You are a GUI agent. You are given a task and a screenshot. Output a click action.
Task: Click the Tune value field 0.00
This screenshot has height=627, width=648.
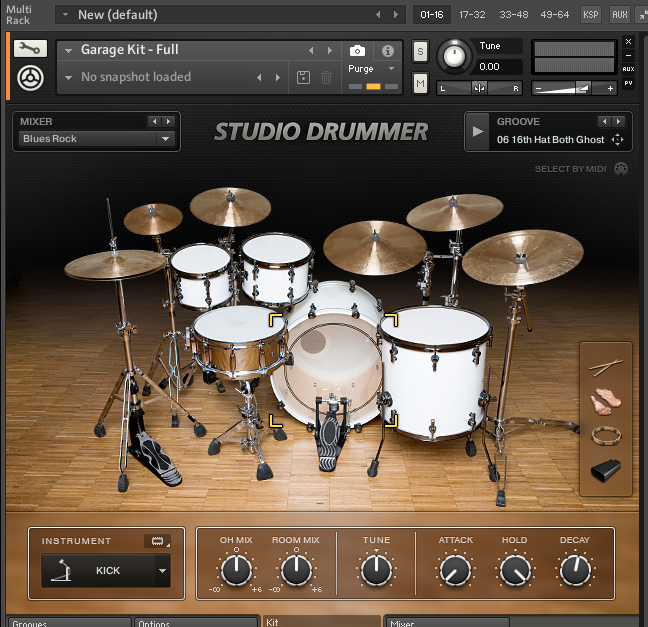[x=498, y=67]
